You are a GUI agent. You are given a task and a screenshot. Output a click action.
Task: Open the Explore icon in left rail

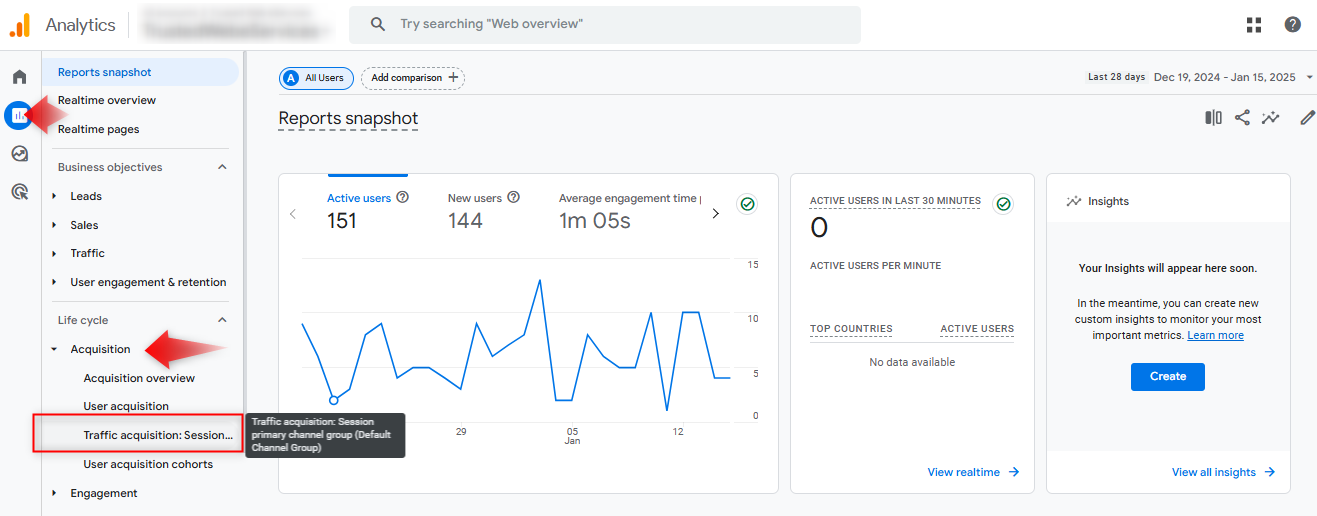coord(19,154)
